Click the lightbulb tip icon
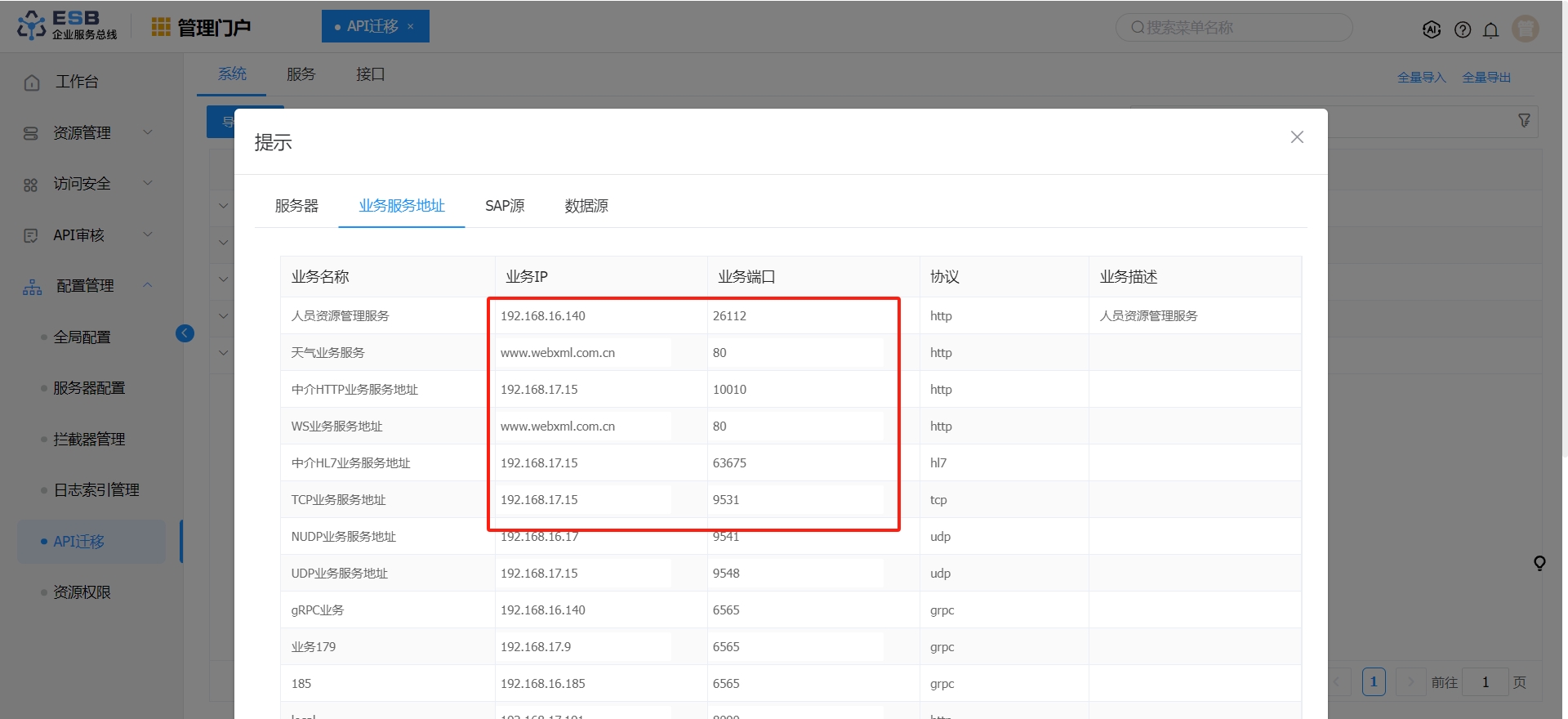This screenshot has width=1568, height=719. click(1539, 563)
